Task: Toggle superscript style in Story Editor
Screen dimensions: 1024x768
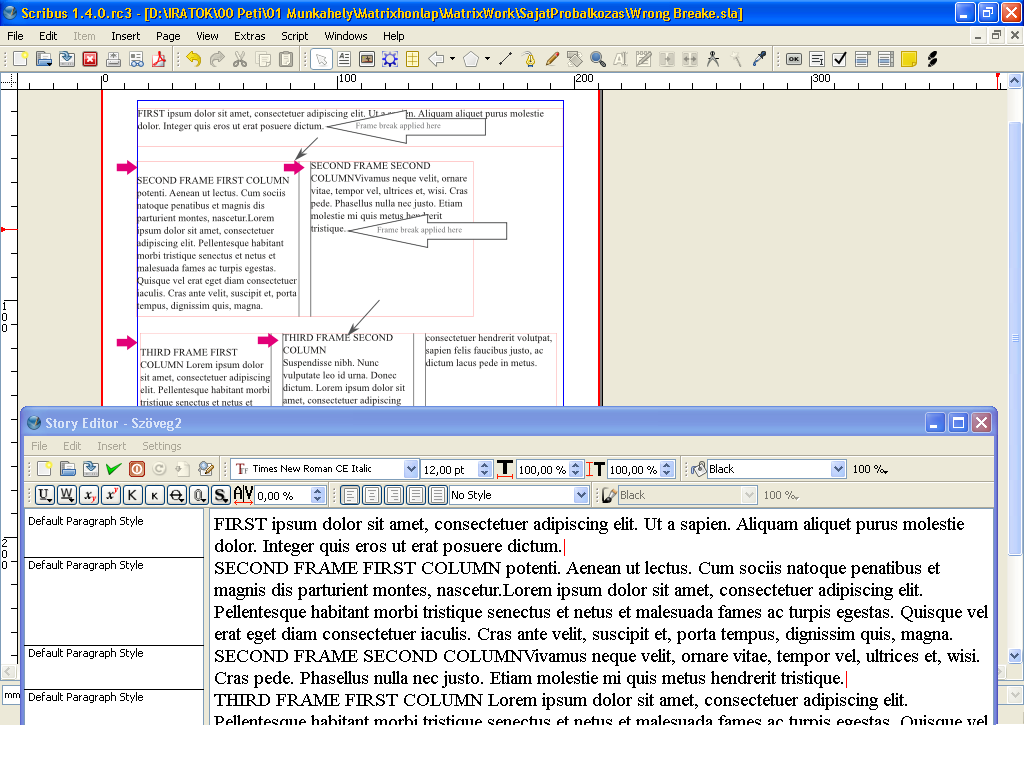Action: click(x=111, y=495)
